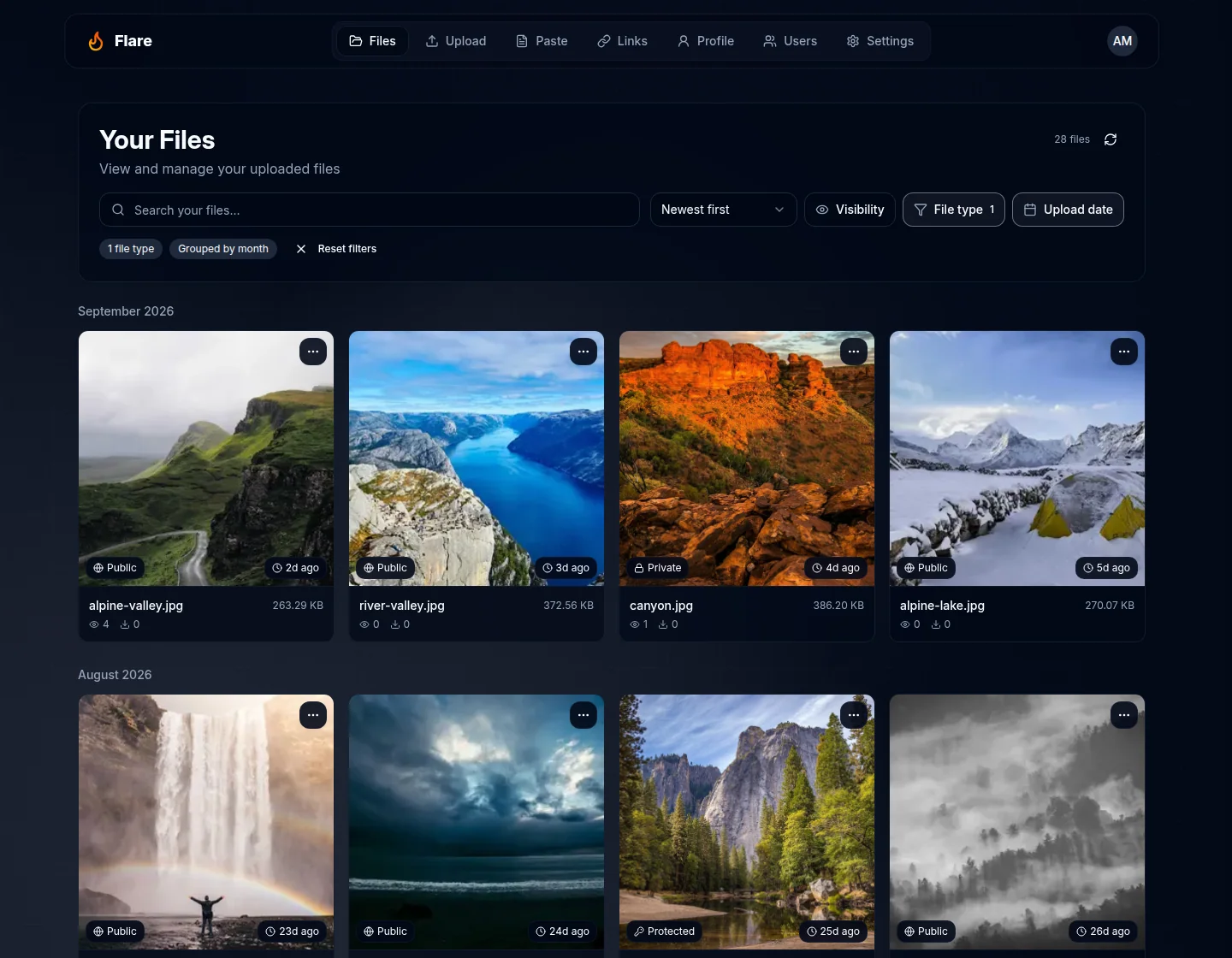Open the Upload date filter
The image size is (1232, 958).
click(1068, 210)
